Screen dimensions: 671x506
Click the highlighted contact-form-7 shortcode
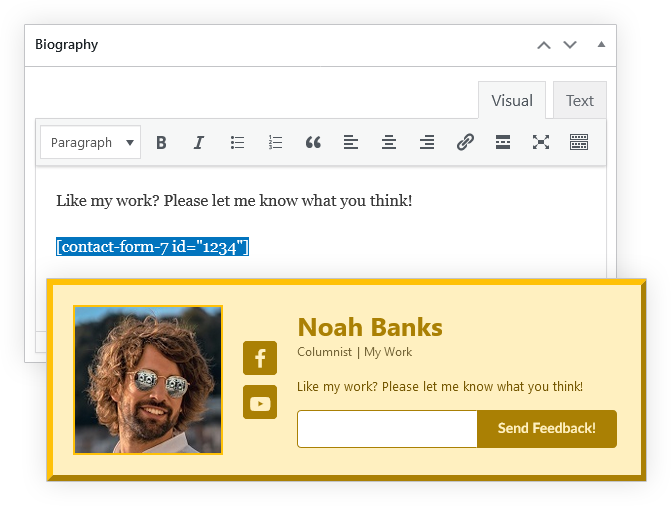click(152, 247)
